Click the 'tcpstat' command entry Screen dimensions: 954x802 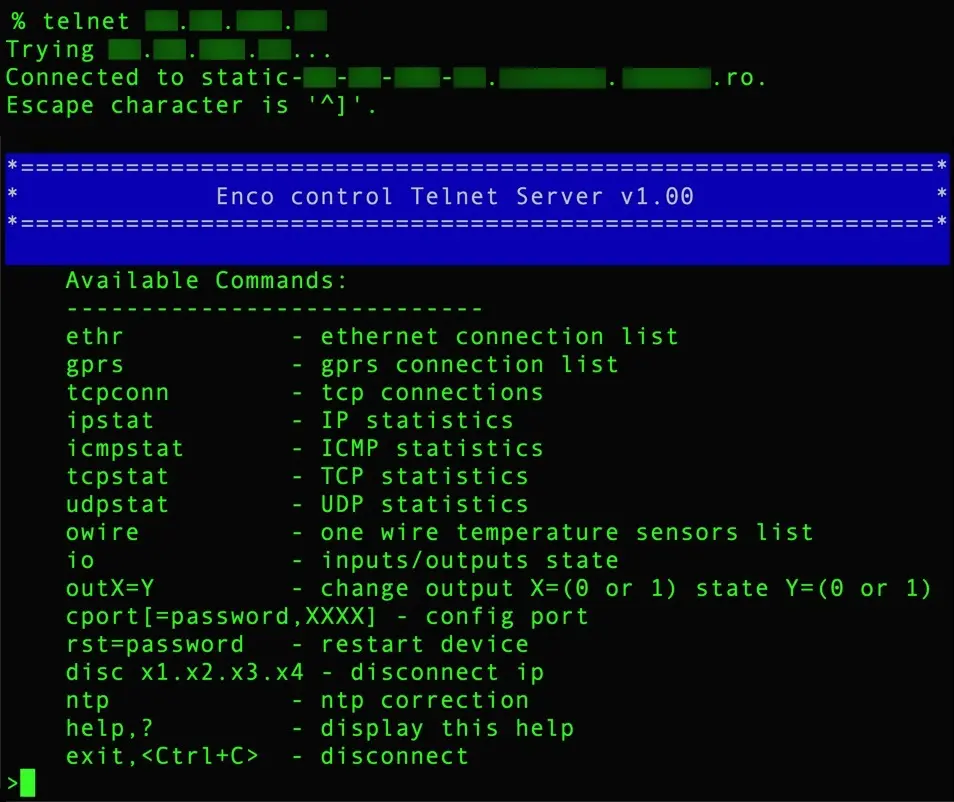point(117,477)
